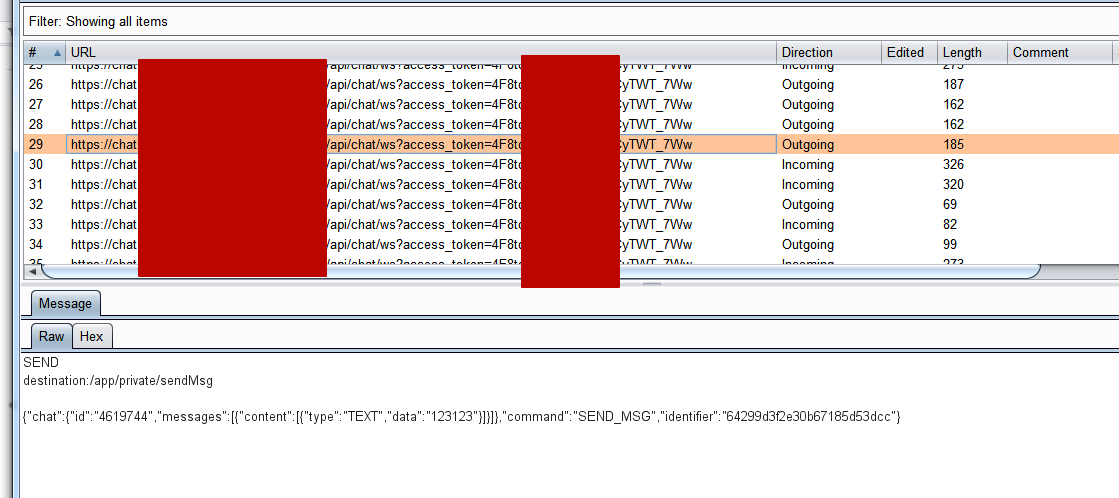Click length value 99 in row 34

point(950,245)
